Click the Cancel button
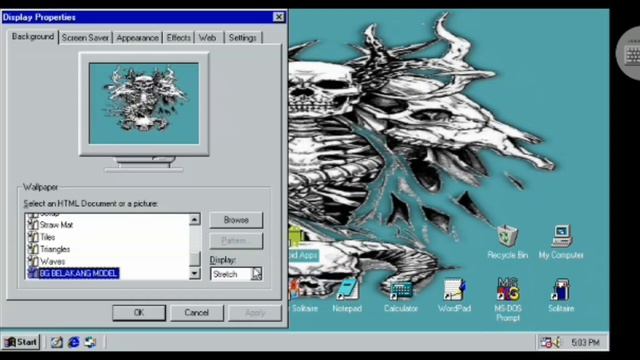 pos(197,313)
